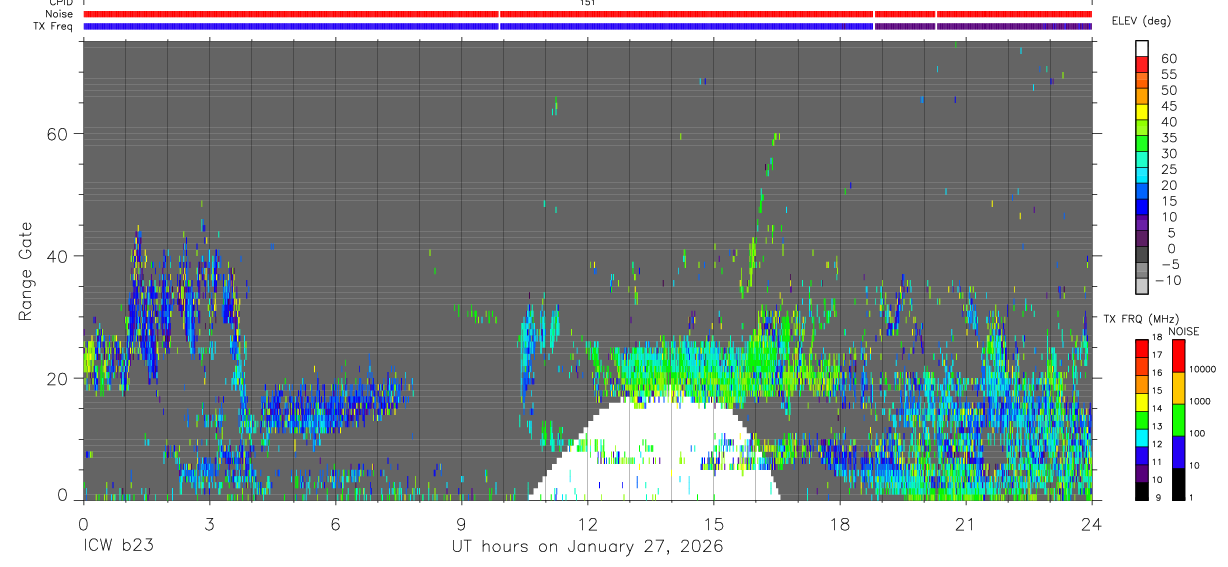Click the 1000 label on the NOISE scale
The width and height of the screenshot is (1228, 567).
click(x=1200, y=401)
